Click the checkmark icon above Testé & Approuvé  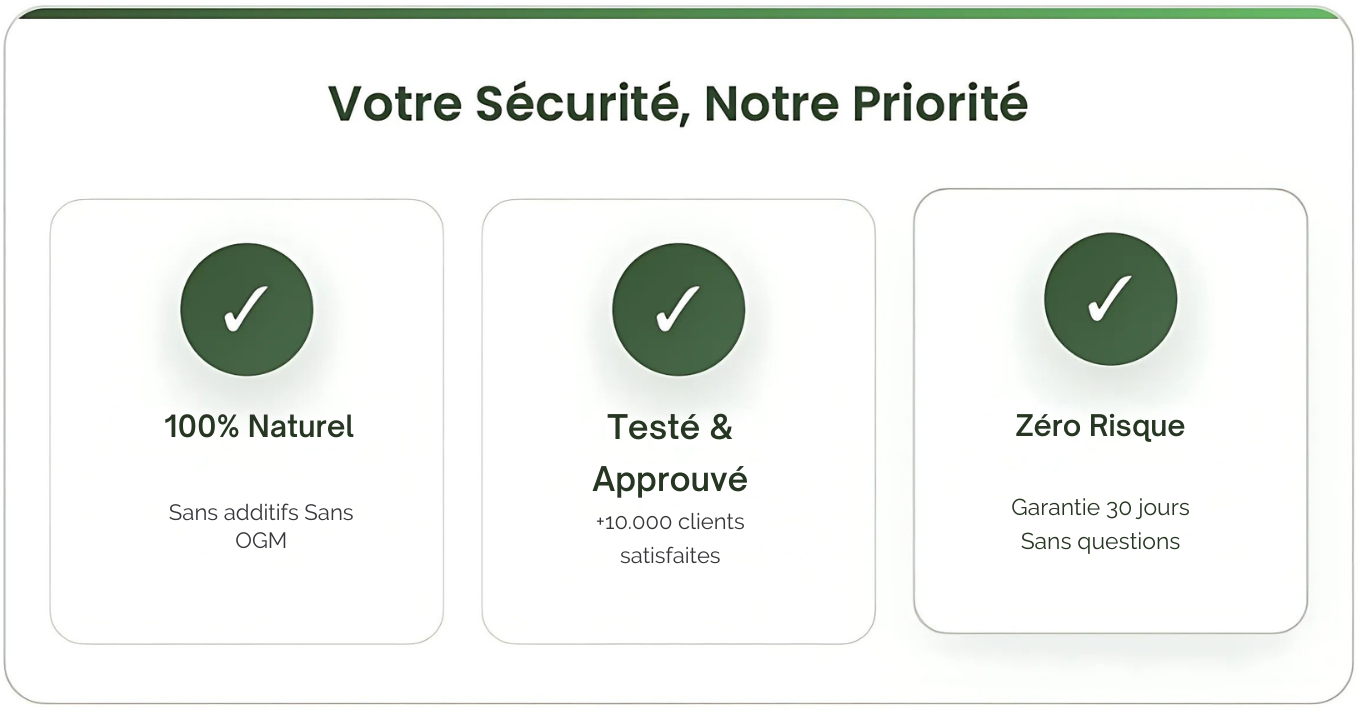tap(678, 310)
